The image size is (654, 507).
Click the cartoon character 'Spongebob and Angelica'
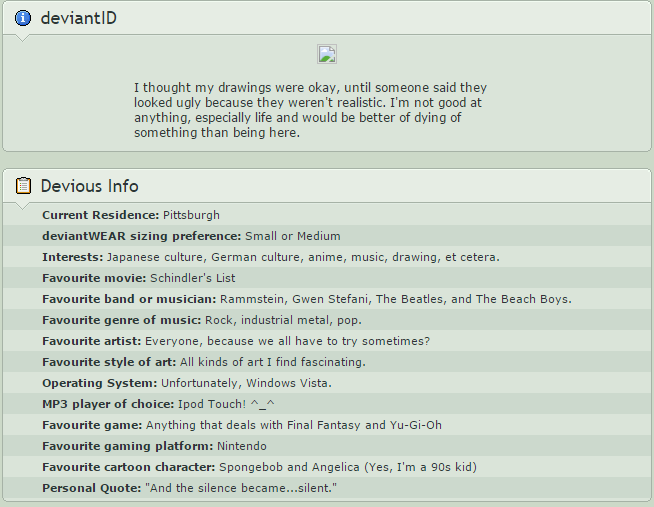click(x=289, y=467)
